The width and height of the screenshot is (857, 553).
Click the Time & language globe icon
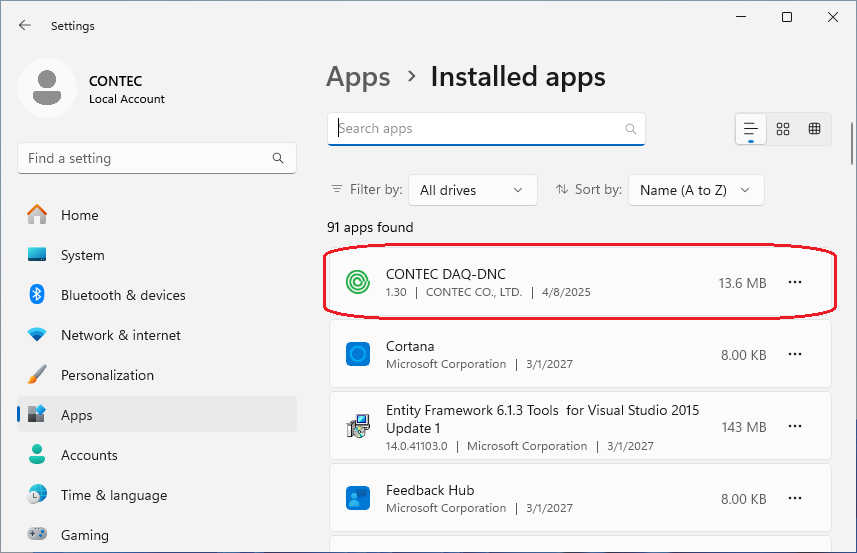pos(37,495)
